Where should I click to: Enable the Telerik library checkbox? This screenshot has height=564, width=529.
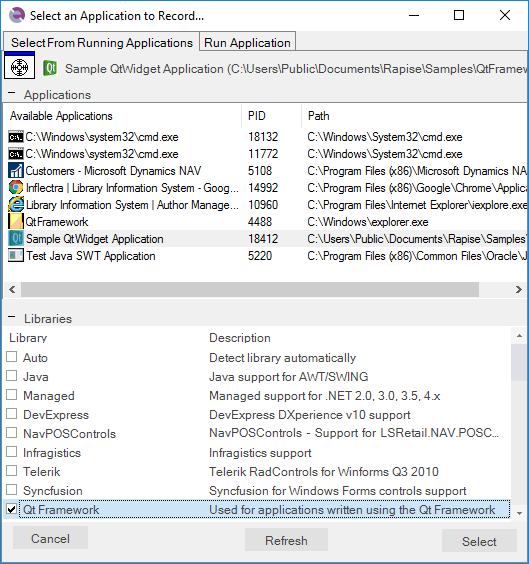pyautogui.click(x=12, y=471)
